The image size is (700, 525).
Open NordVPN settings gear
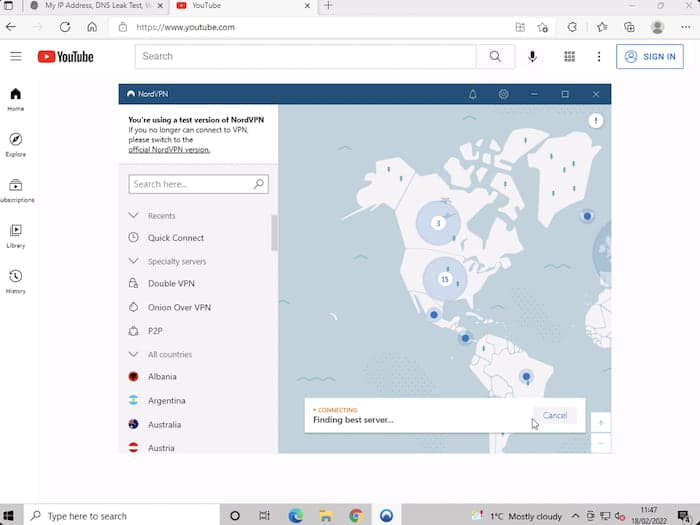pos(504,94)
